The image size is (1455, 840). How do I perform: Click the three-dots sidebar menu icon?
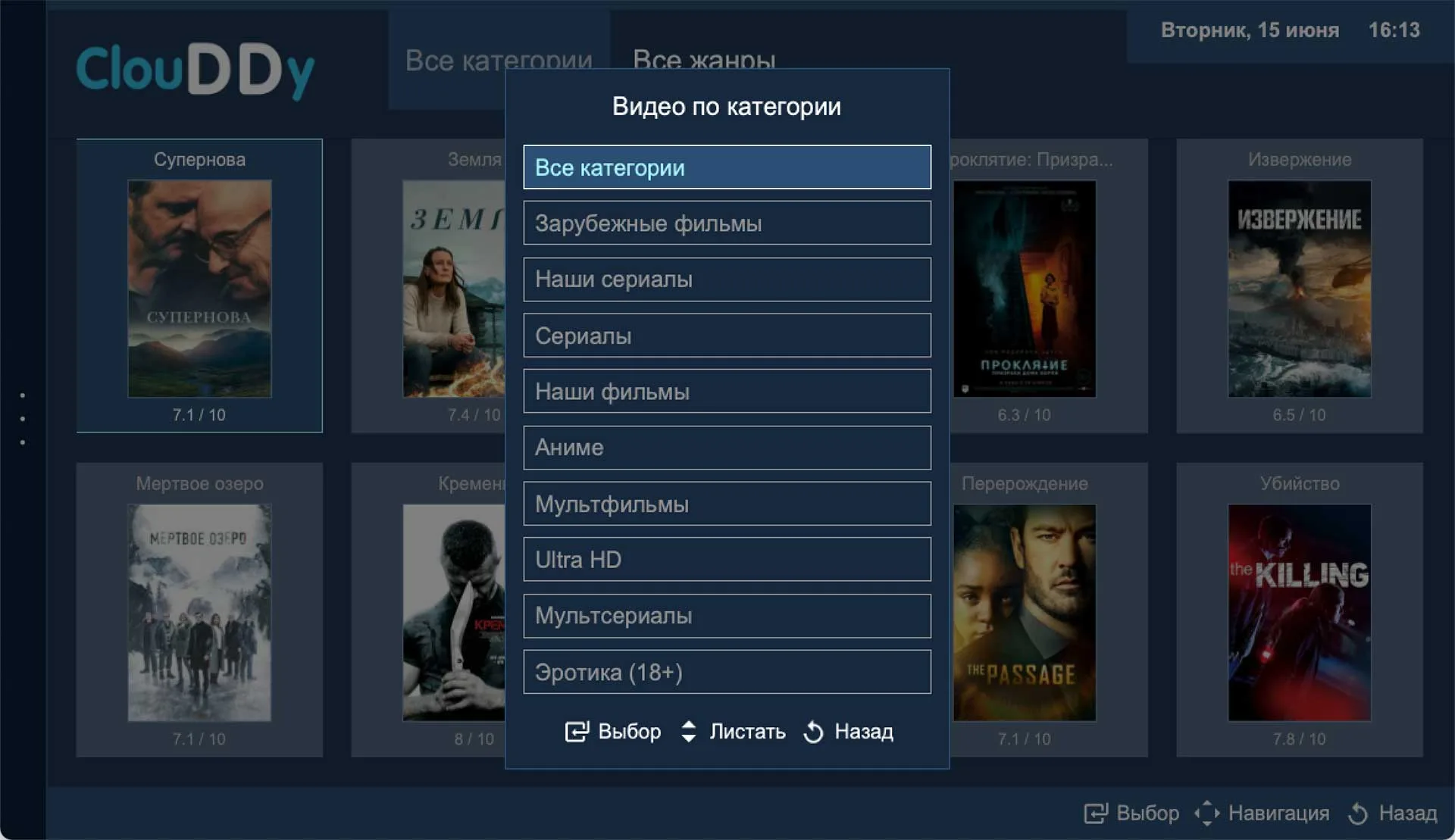pyautogui.click(x=23, y=418)
